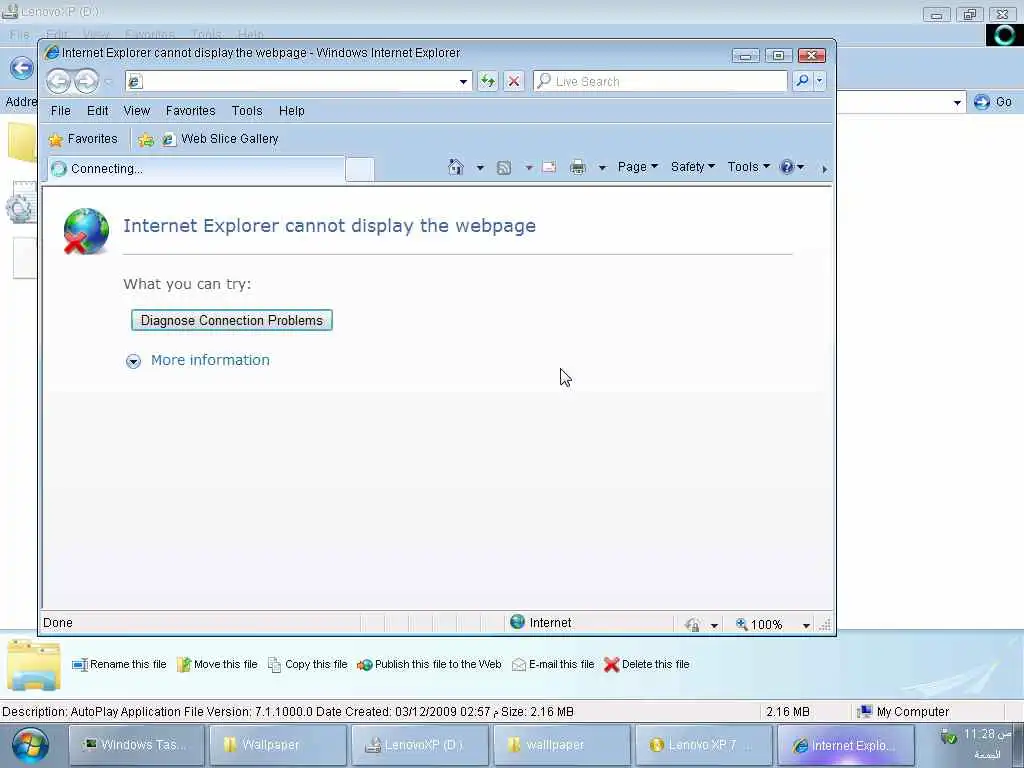
Task: Switch to LenovoXP (D:) taskbar button
Action: click(420, 745)
